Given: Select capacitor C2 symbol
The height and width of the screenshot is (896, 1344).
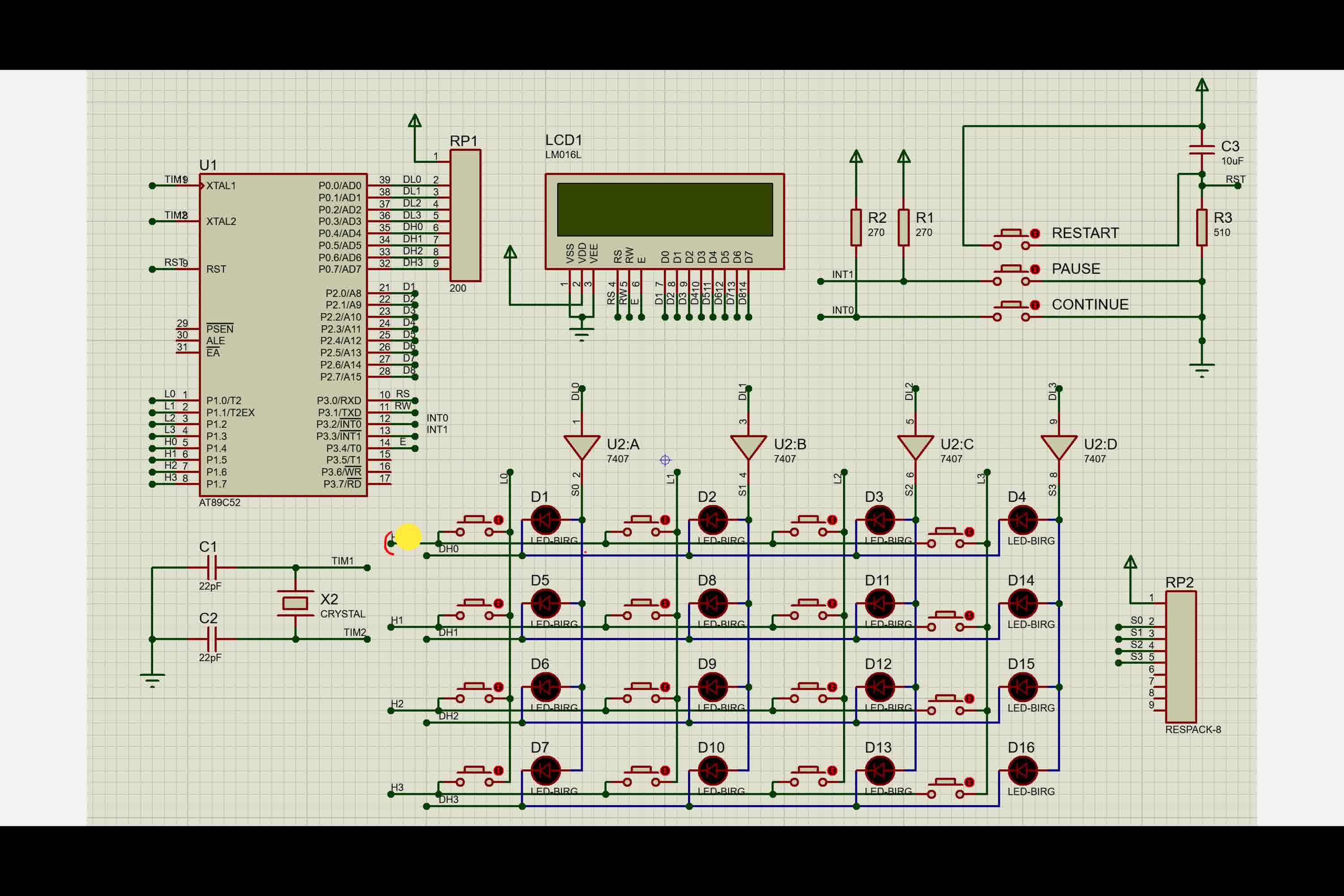Looking at the screenshot, I should tap(211, 639).
